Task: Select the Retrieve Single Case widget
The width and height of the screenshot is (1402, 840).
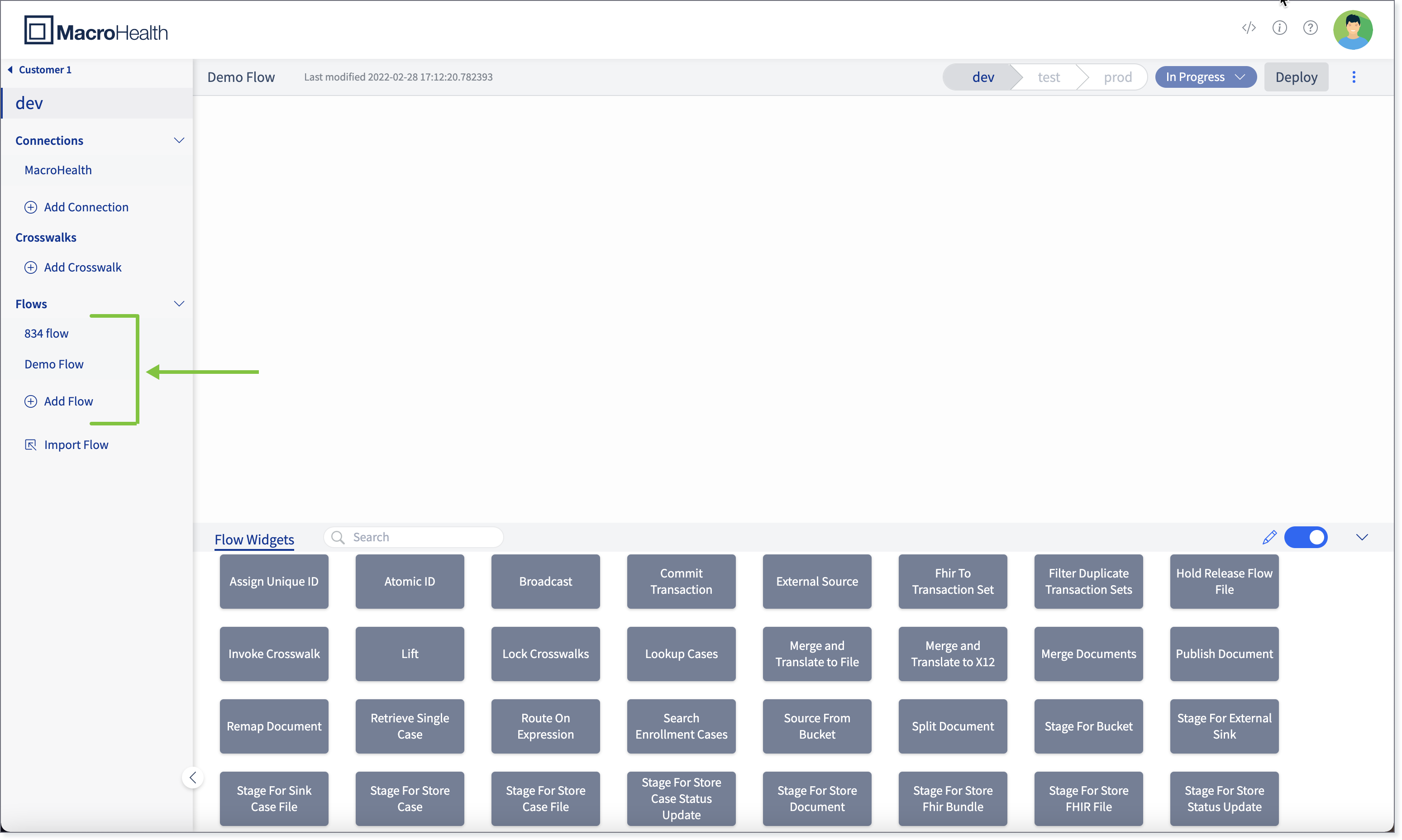Action: [x=410, y=726]
